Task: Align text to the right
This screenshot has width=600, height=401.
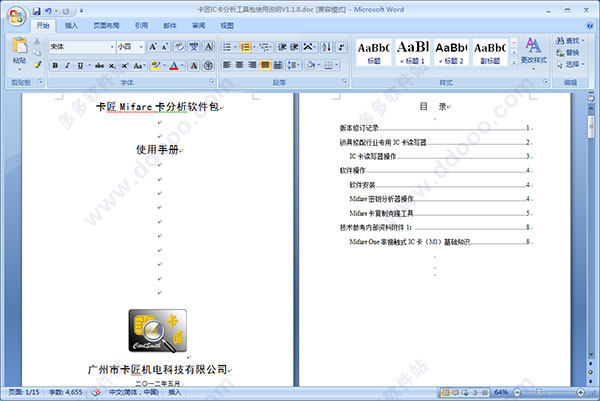Action: [x=252, y=65]
